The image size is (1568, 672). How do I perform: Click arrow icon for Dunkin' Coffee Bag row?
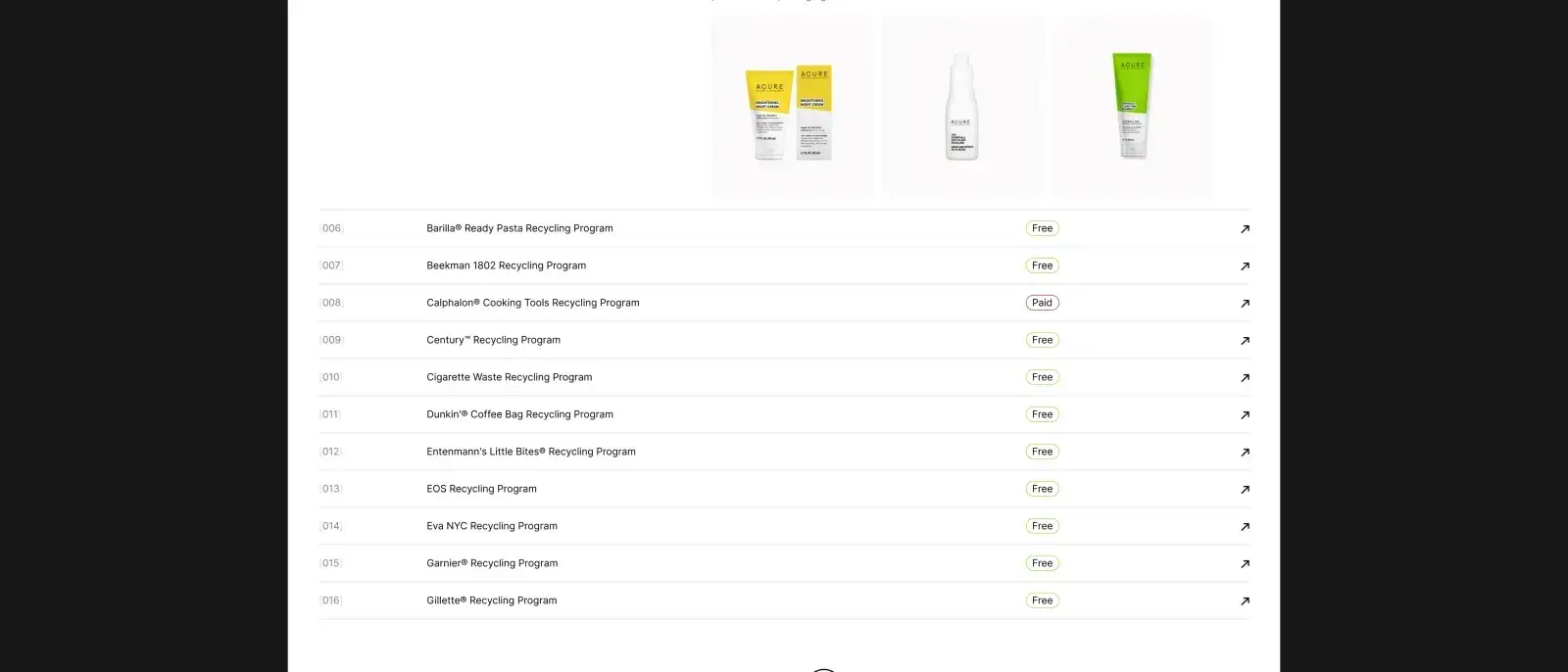1245,415
